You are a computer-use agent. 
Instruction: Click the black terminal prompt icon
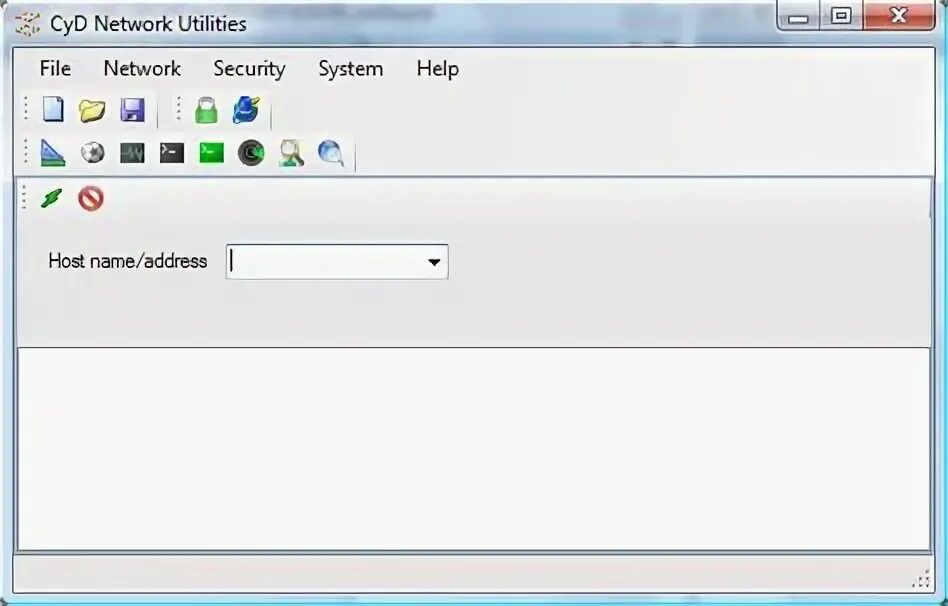(x=172, y=153)
